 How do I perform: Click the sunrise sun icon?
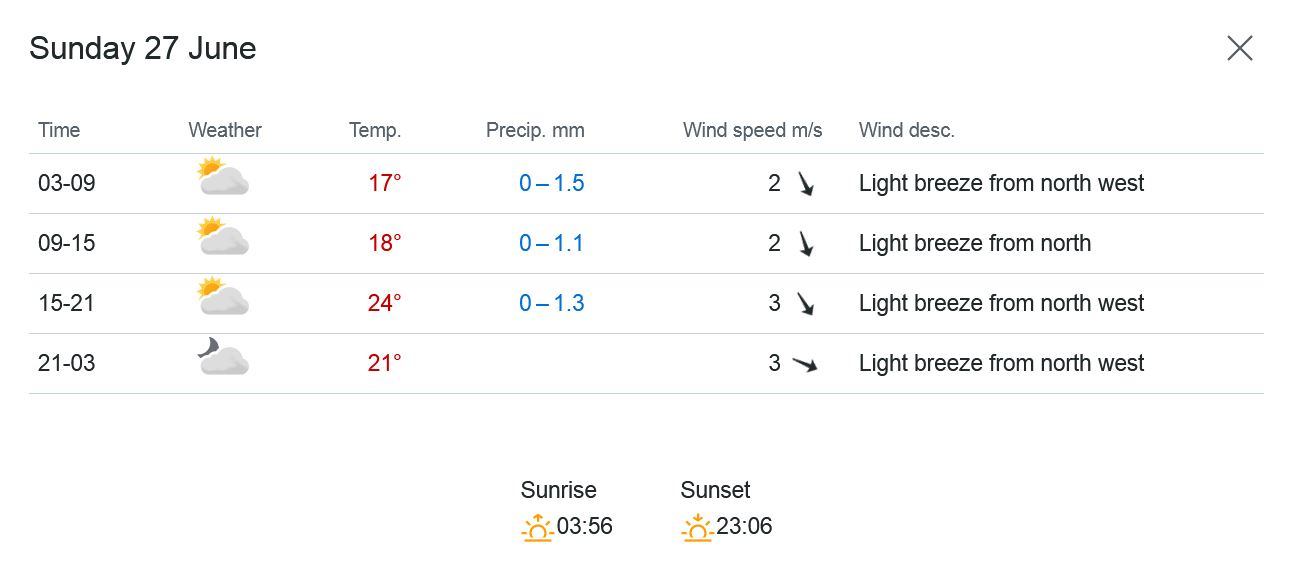pyautogui.click(x=537, y=527)
